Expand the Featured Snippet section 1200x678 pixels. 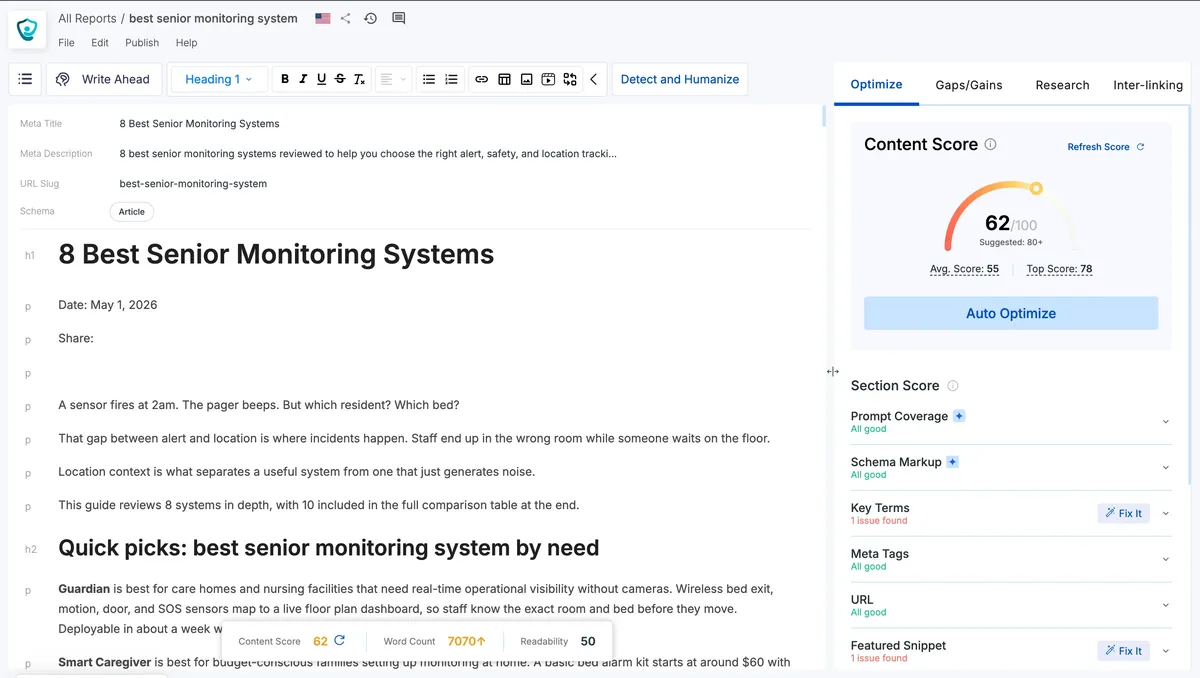click(x=1165, y=652)
